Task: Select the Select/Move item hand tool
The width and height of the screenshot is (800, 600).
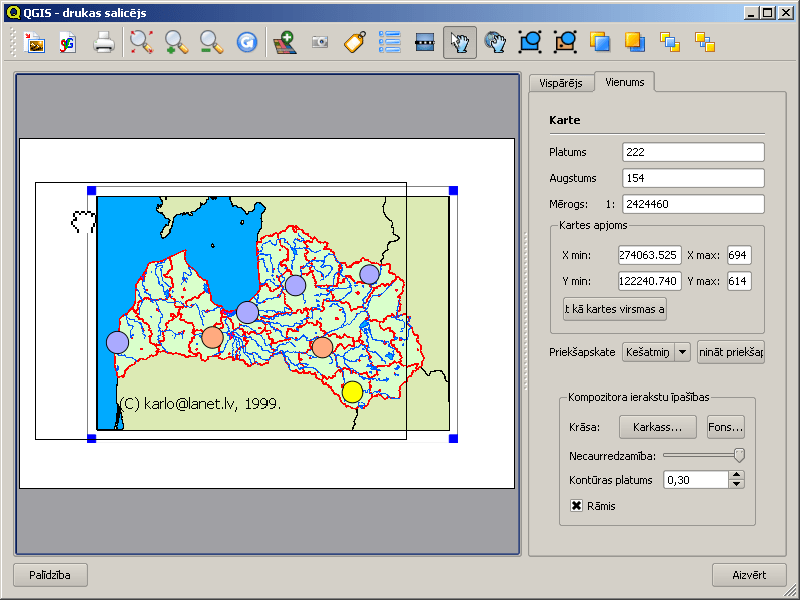Action: (460, 43)
